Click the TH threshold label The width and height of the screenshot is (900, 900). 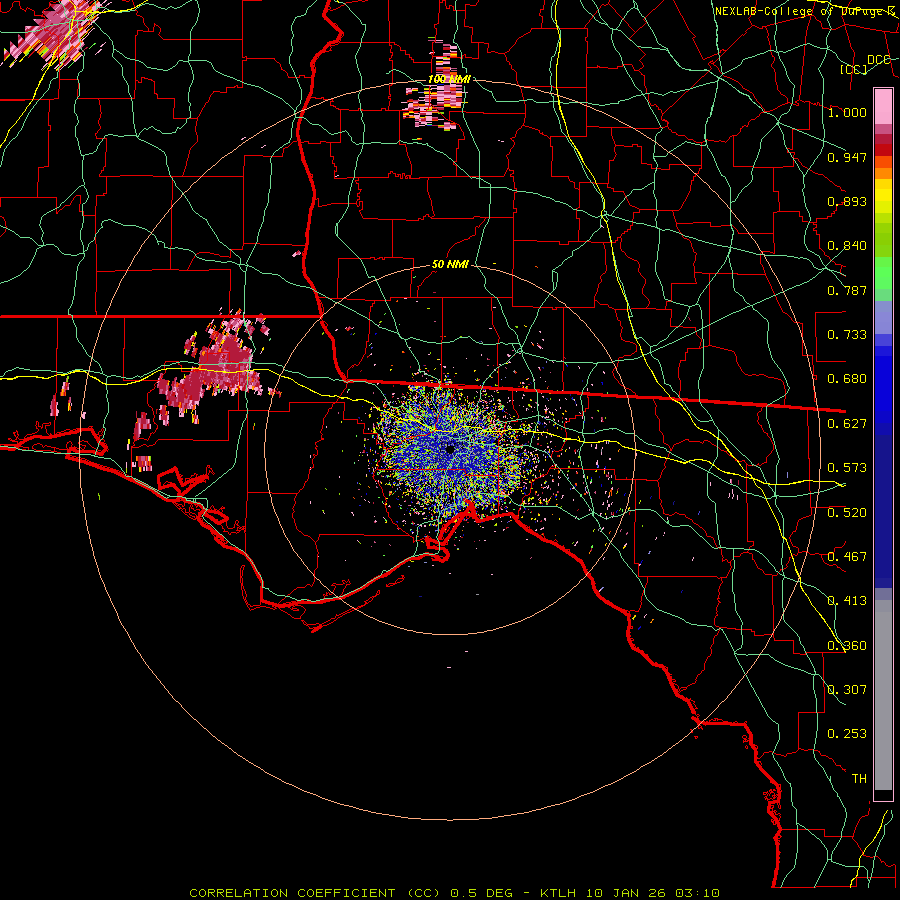[859, 779]
